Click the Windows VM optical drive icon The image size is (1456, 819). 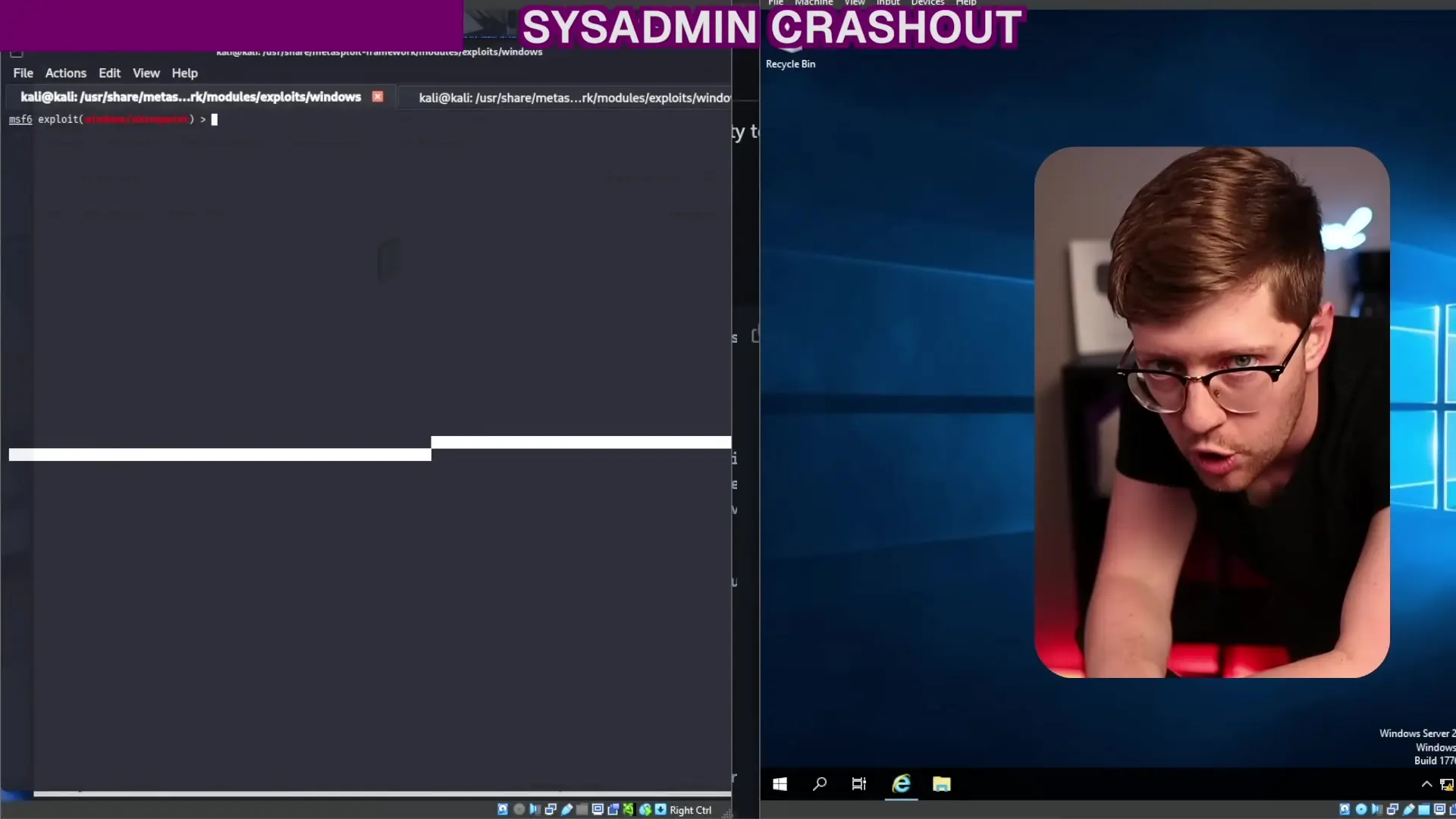[1361, 809]
